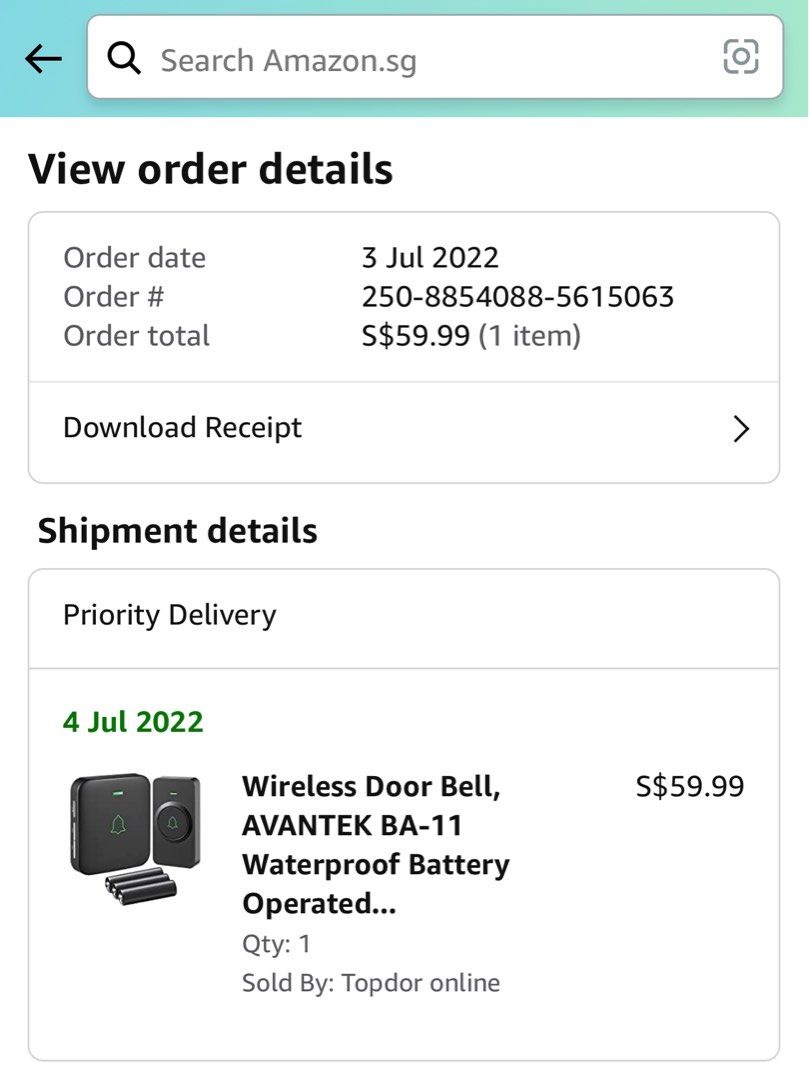This screenshot has height=1080, width=809.
Task: Select the Search Amazon.sg input field
Action: [400, 58]
